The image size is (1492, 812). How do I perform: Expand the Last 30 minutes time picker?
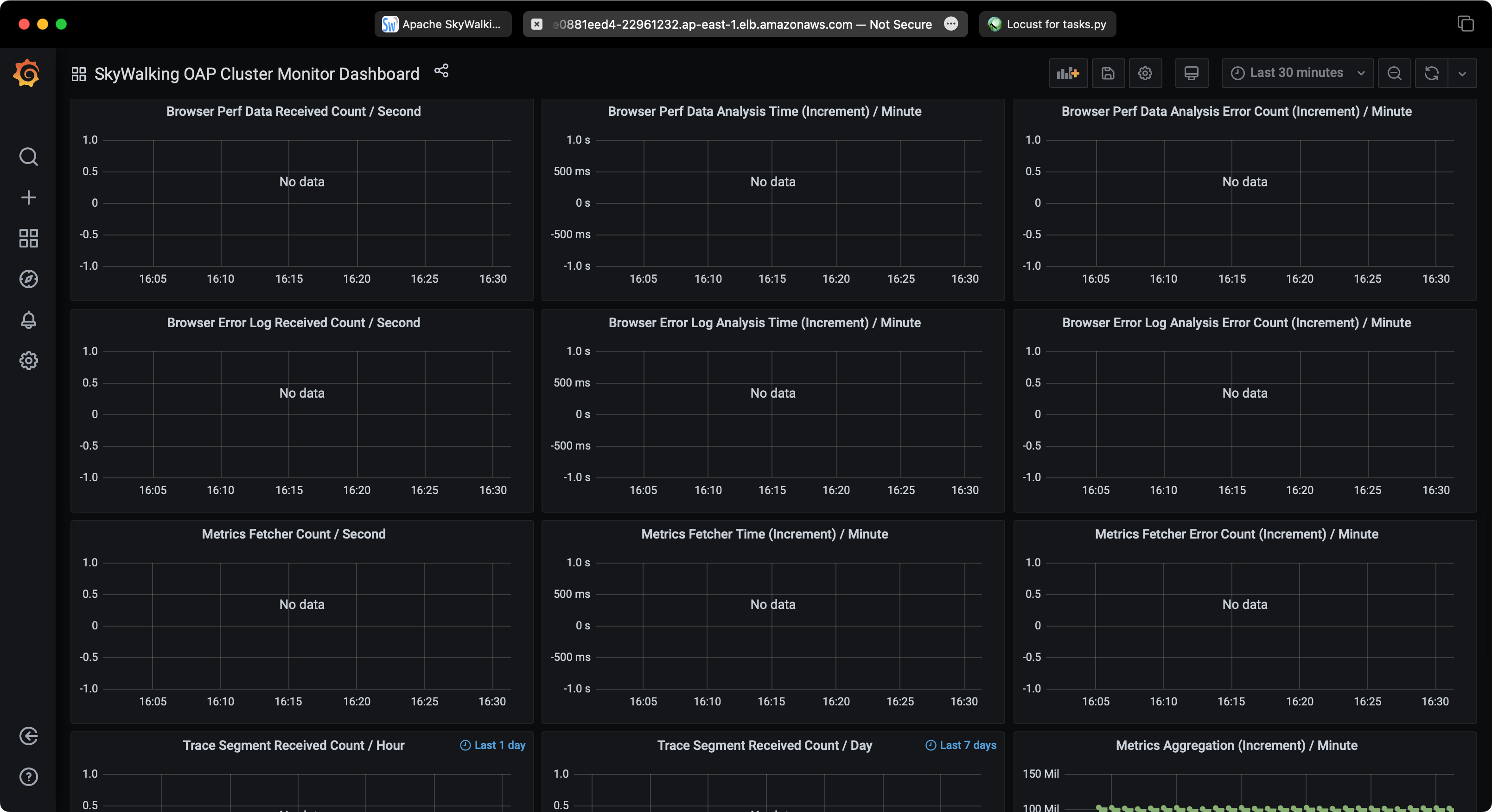1297,73
